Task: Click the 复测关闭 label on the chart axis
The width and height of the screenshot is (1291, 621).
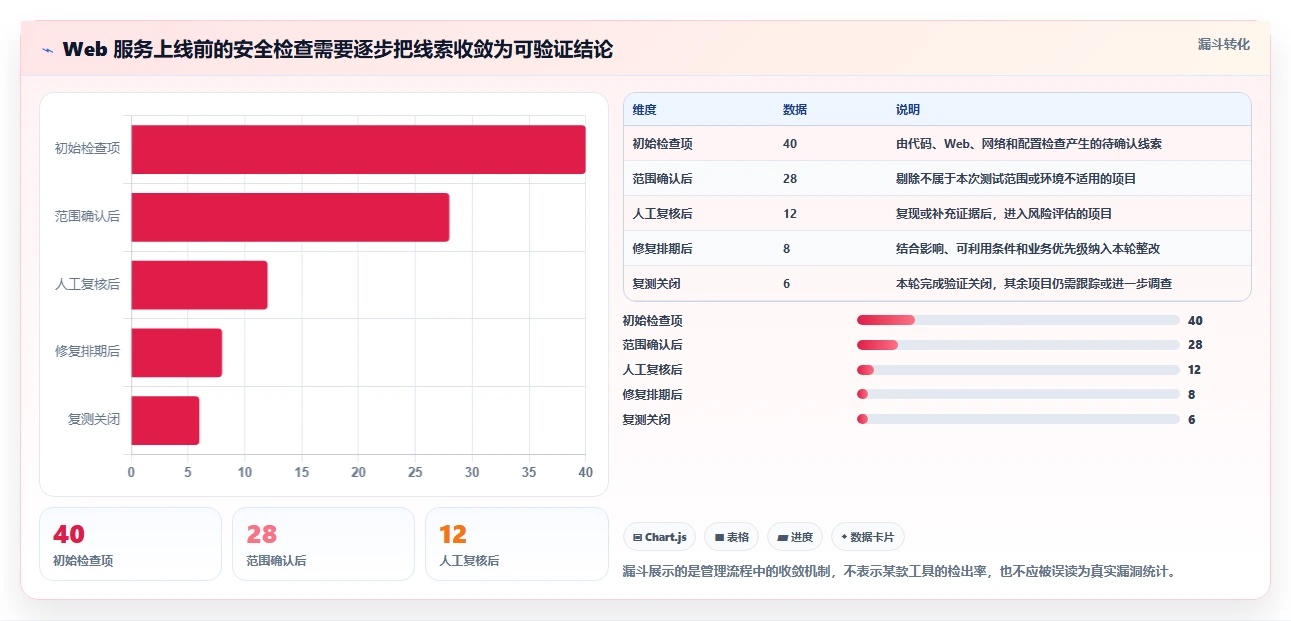Action: coord(94,420)
